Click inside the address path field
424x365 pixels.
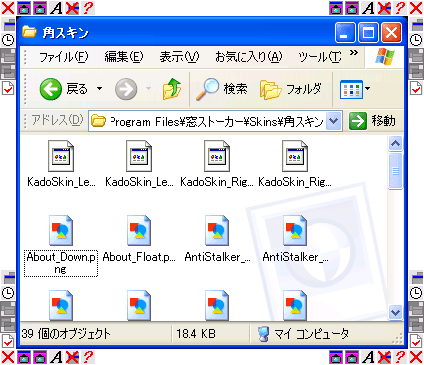pos(208,121)
